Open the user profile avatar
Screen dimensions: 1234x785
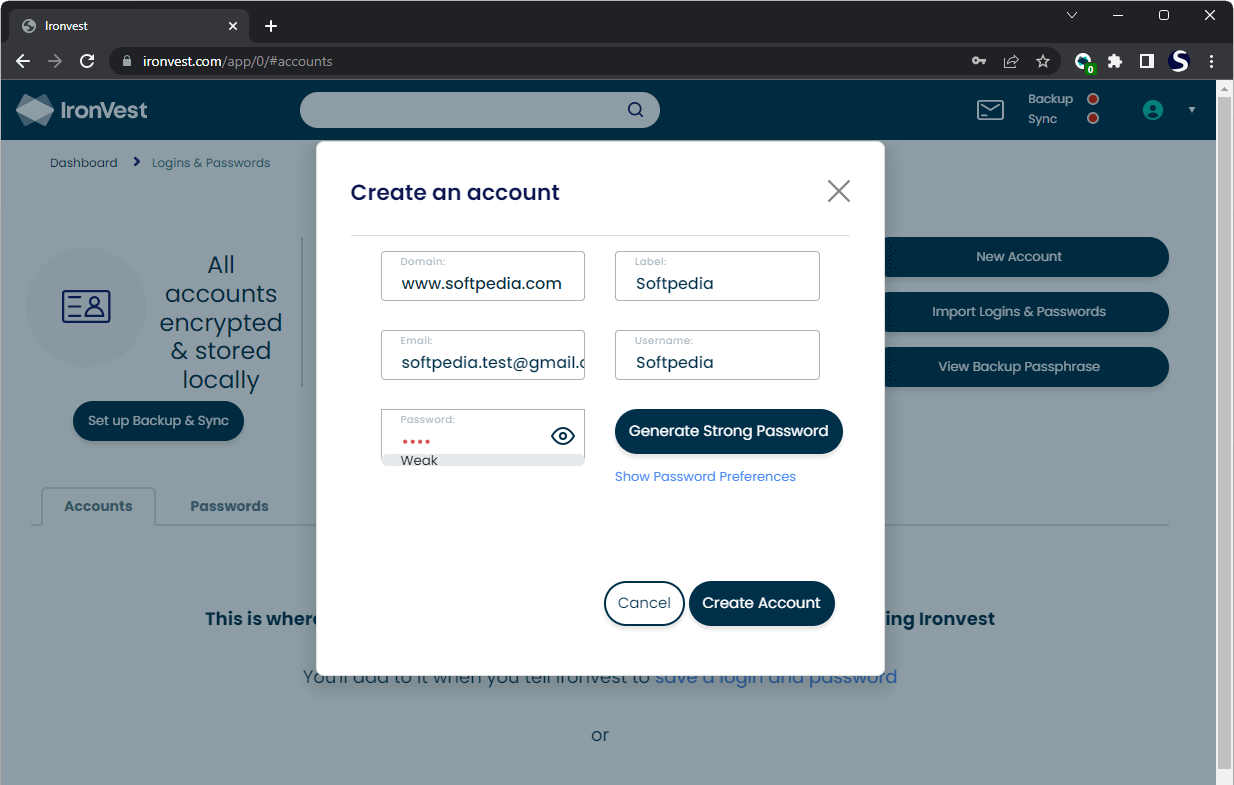1153,110
